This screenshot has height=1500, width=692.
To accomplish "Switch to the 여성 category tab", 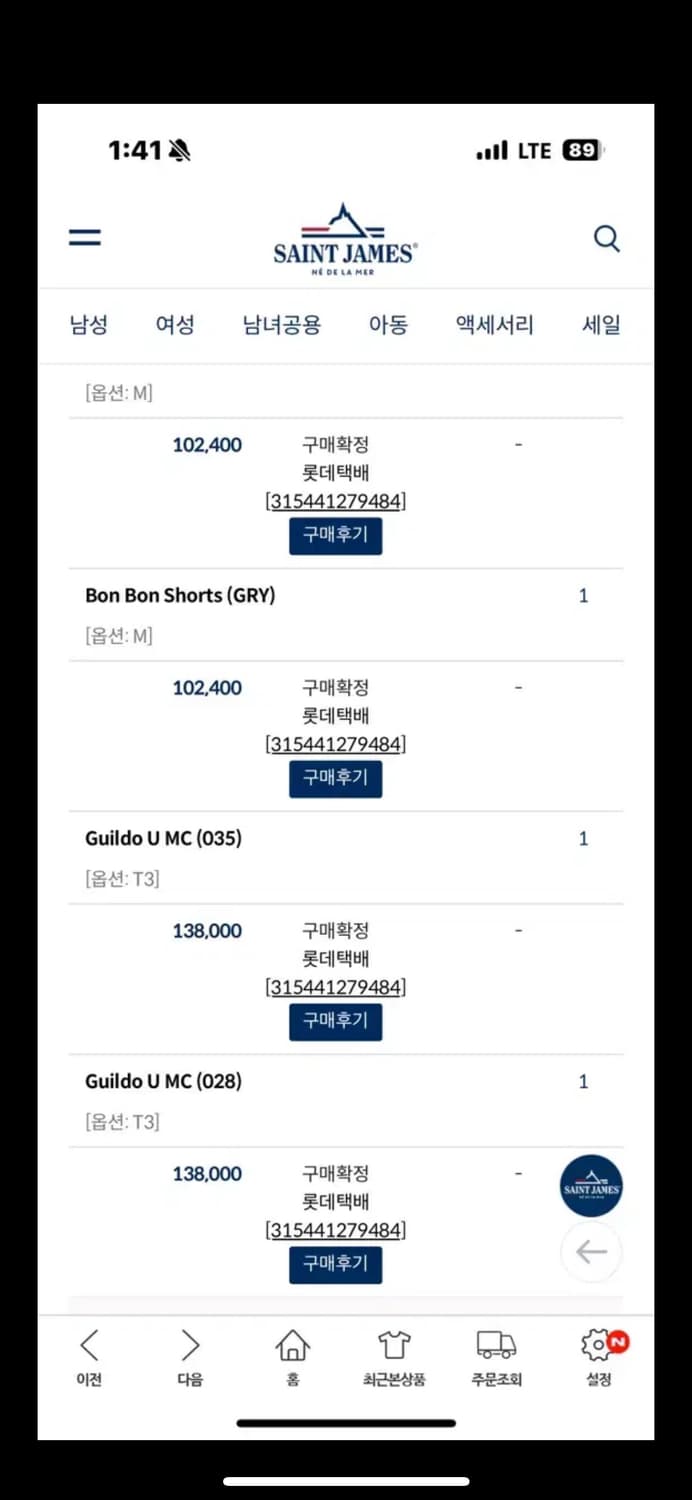I will click(x=174, y=324).
